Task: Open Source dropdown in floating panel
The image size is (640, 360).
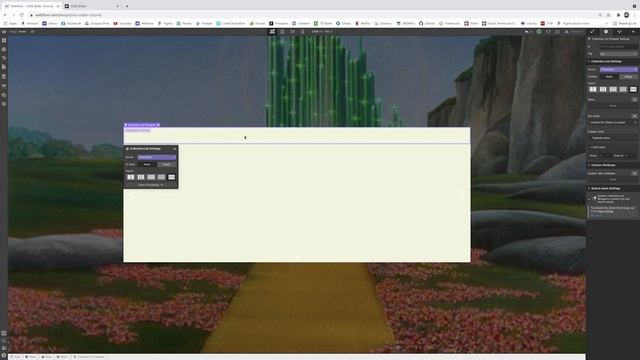Action: coord(157,157)
